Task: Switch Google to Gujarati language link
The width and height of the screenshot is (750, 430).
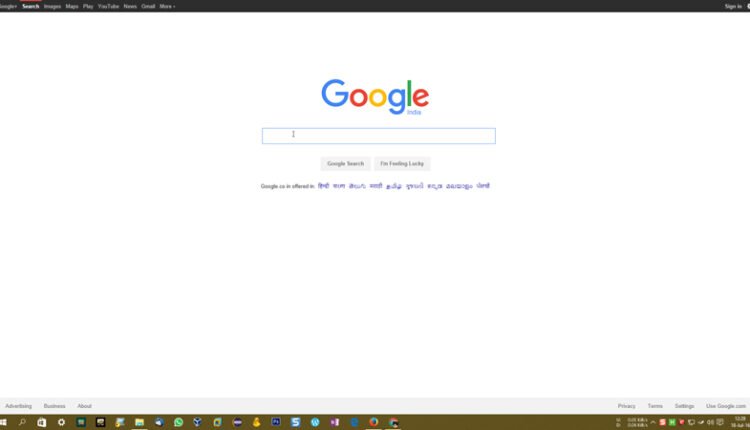Action: (x=415, y=186)
